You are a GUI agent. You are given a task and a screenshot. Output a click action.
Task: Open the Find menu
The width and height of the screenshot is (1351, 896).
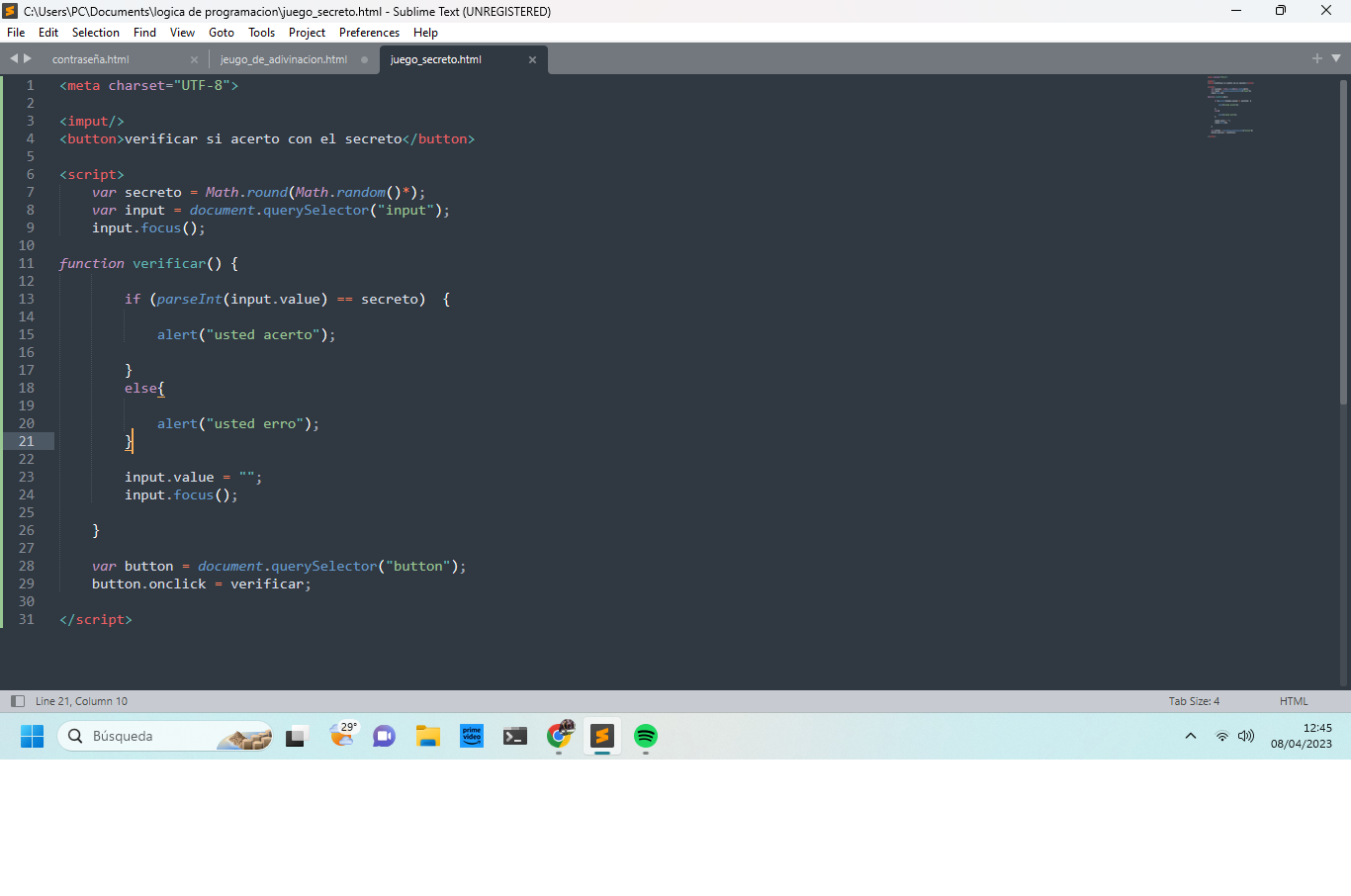pos(144,33)
